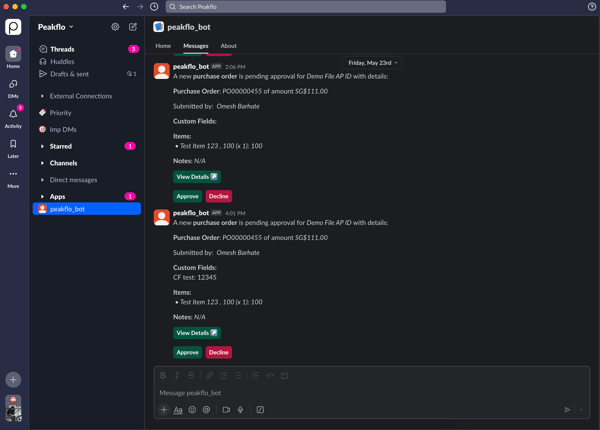Insert bulleted list in composer
The height and width of the screenshot is (430, 600).
coord(238,375)
